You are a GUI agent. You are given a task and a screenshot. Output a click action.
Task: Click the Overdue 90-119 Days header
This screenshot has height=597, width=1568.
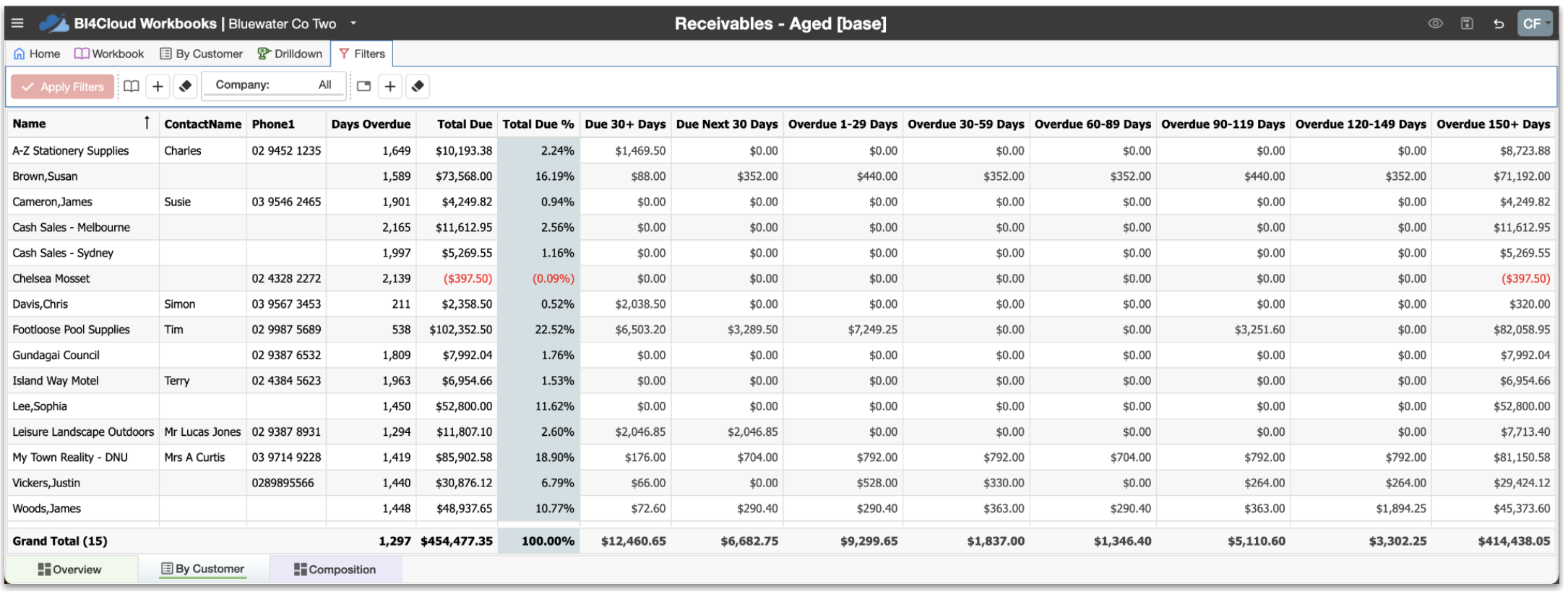coord(1223,124)
